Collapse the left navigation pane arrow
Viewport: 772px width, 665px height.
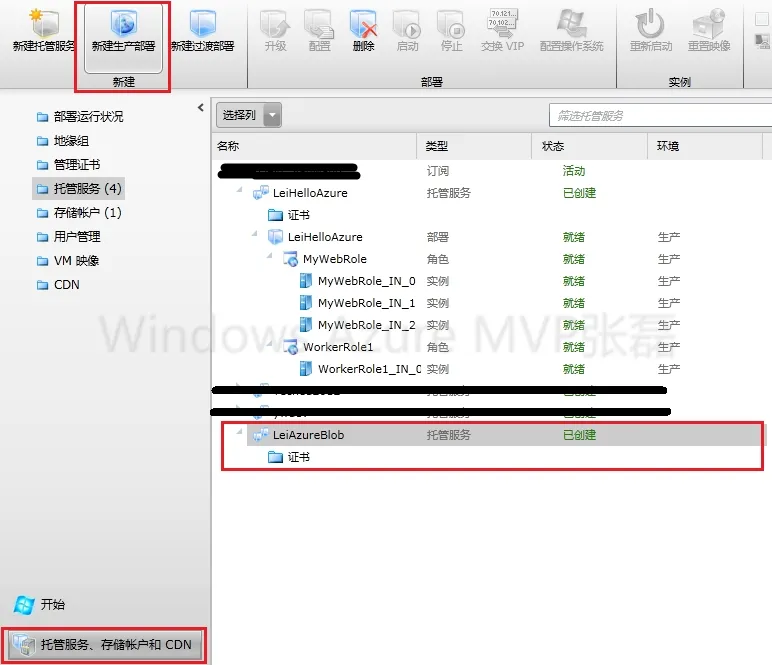pos(200,107)
